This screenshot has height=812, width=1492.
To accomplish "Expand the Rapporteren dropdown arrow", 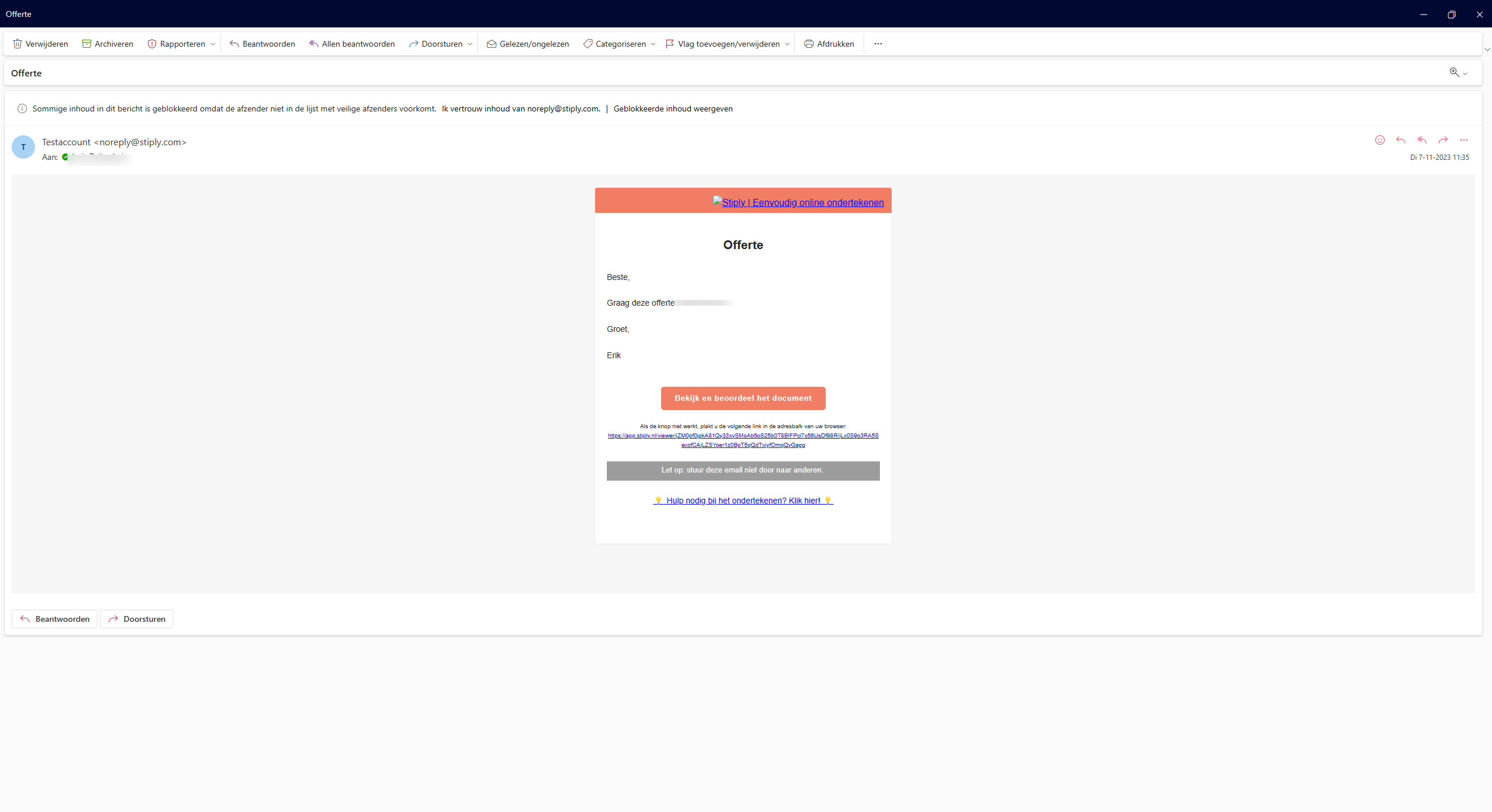I will click(x=213, y=44).
